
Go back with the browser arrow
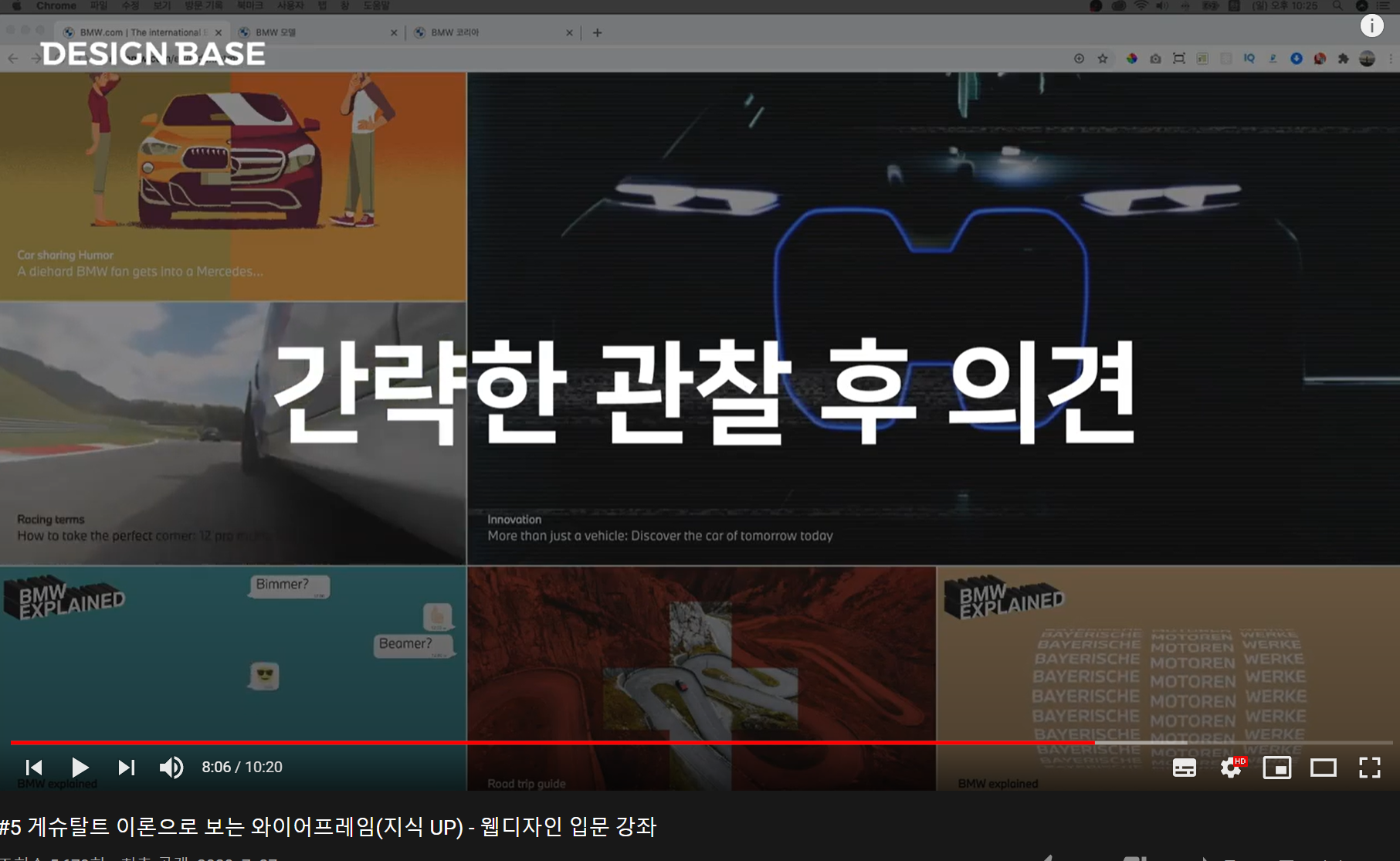pyautogui.click(x=13, y=58)
